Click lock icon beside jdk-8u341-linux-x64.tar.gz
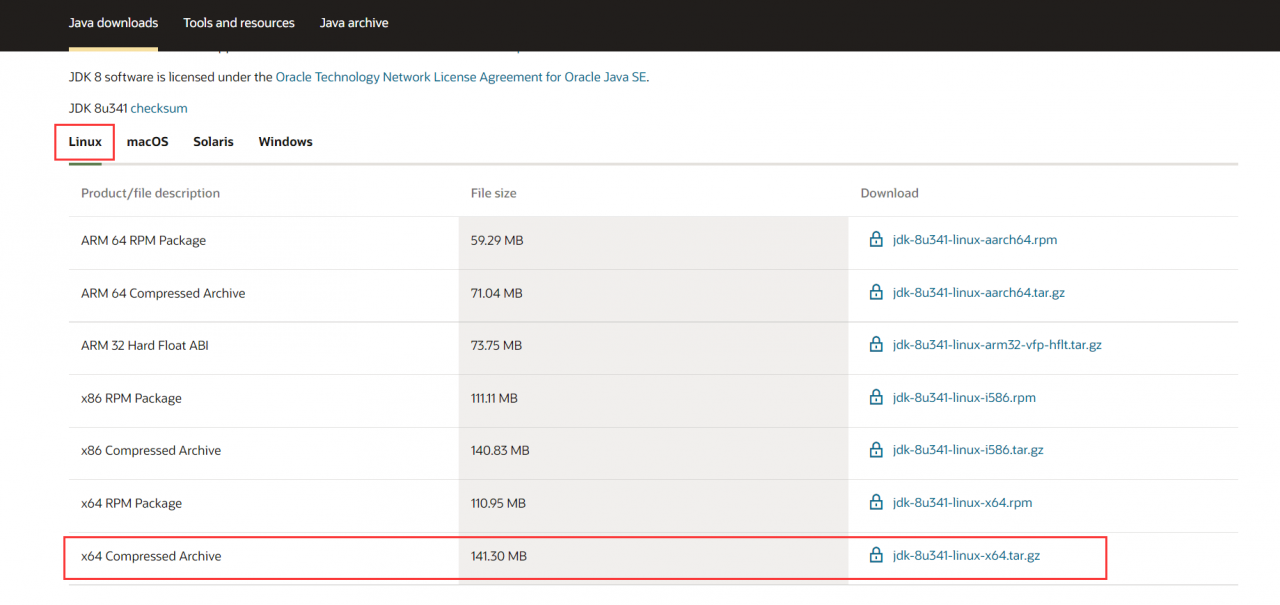This screenshot has height=605, width=1280. 876,556
